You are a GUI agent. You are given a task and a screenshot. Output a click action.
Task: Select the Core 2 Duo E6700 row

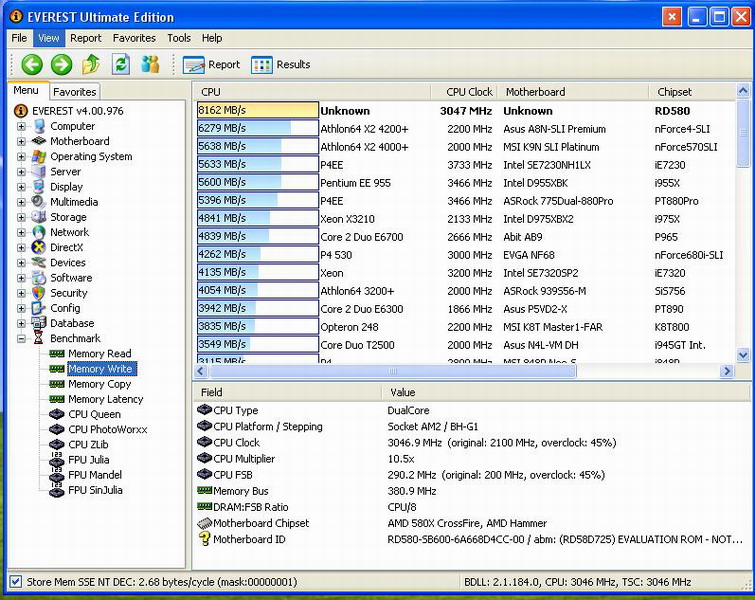tap(465, 237)
